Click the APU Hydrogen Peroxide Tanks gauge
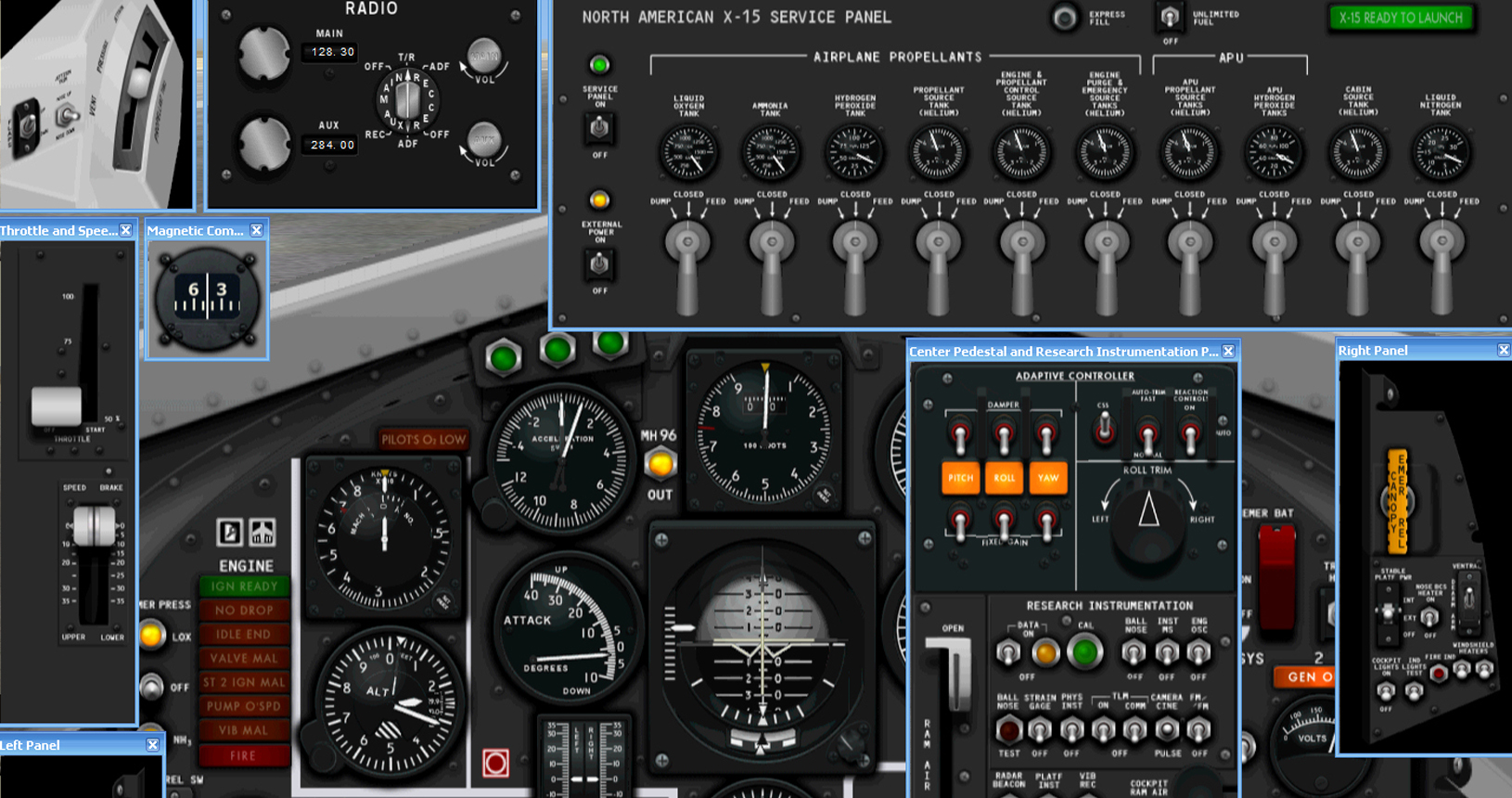The width and height of the screenshot is (1512, 798). pyautogui.click(x=1274, y=152)
